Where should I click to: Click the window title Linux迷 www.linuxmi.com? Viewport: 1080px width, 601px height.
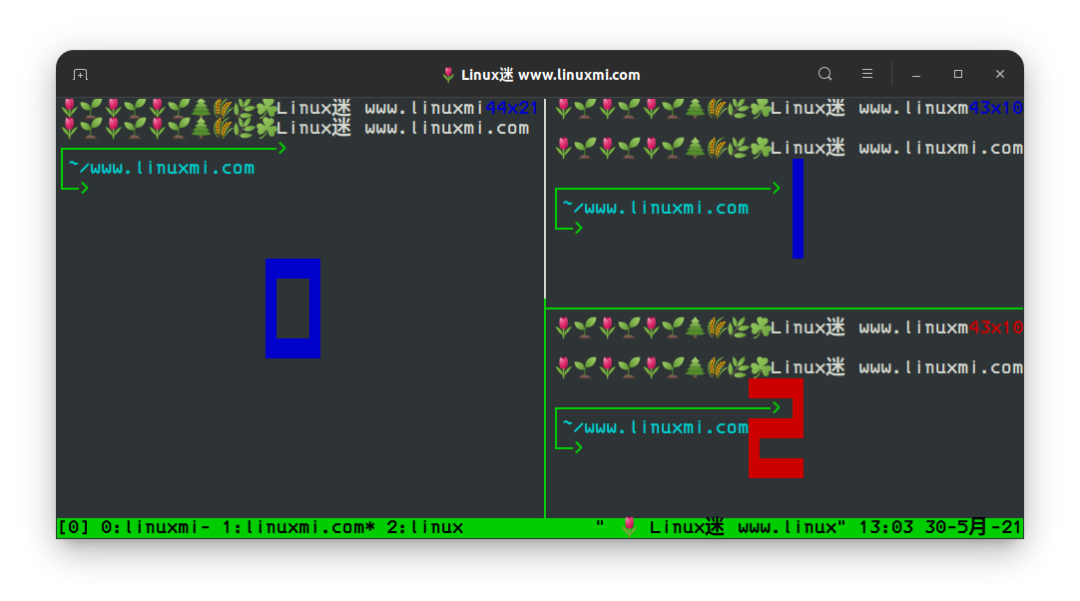(550, 74)
